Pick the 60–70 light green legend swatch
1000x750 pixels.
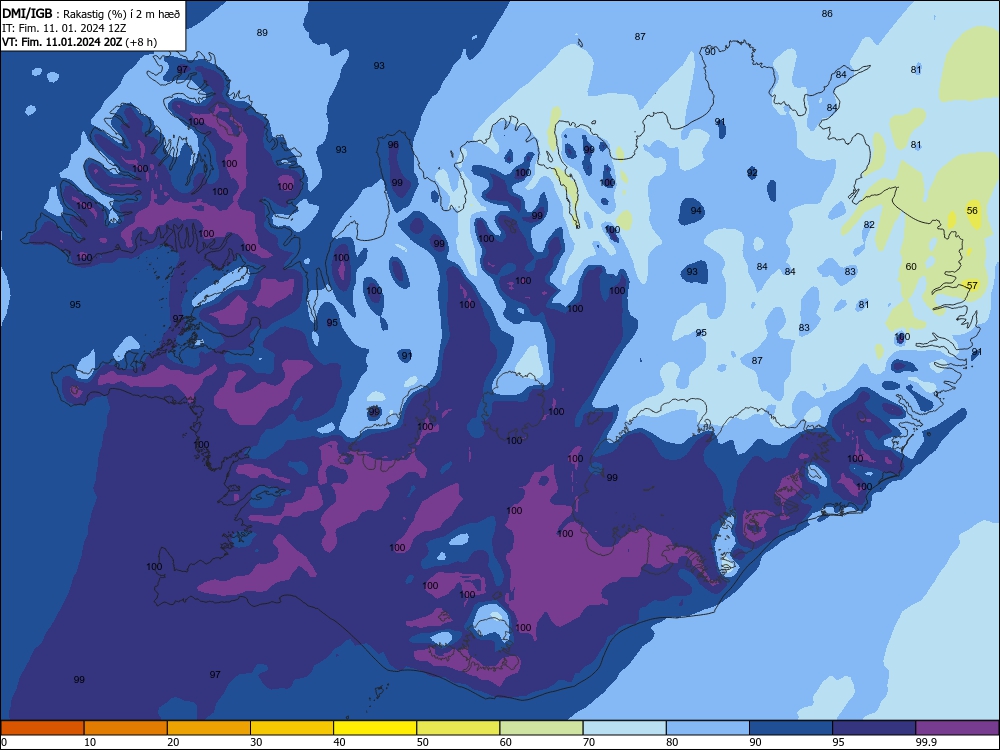[541, 728]
